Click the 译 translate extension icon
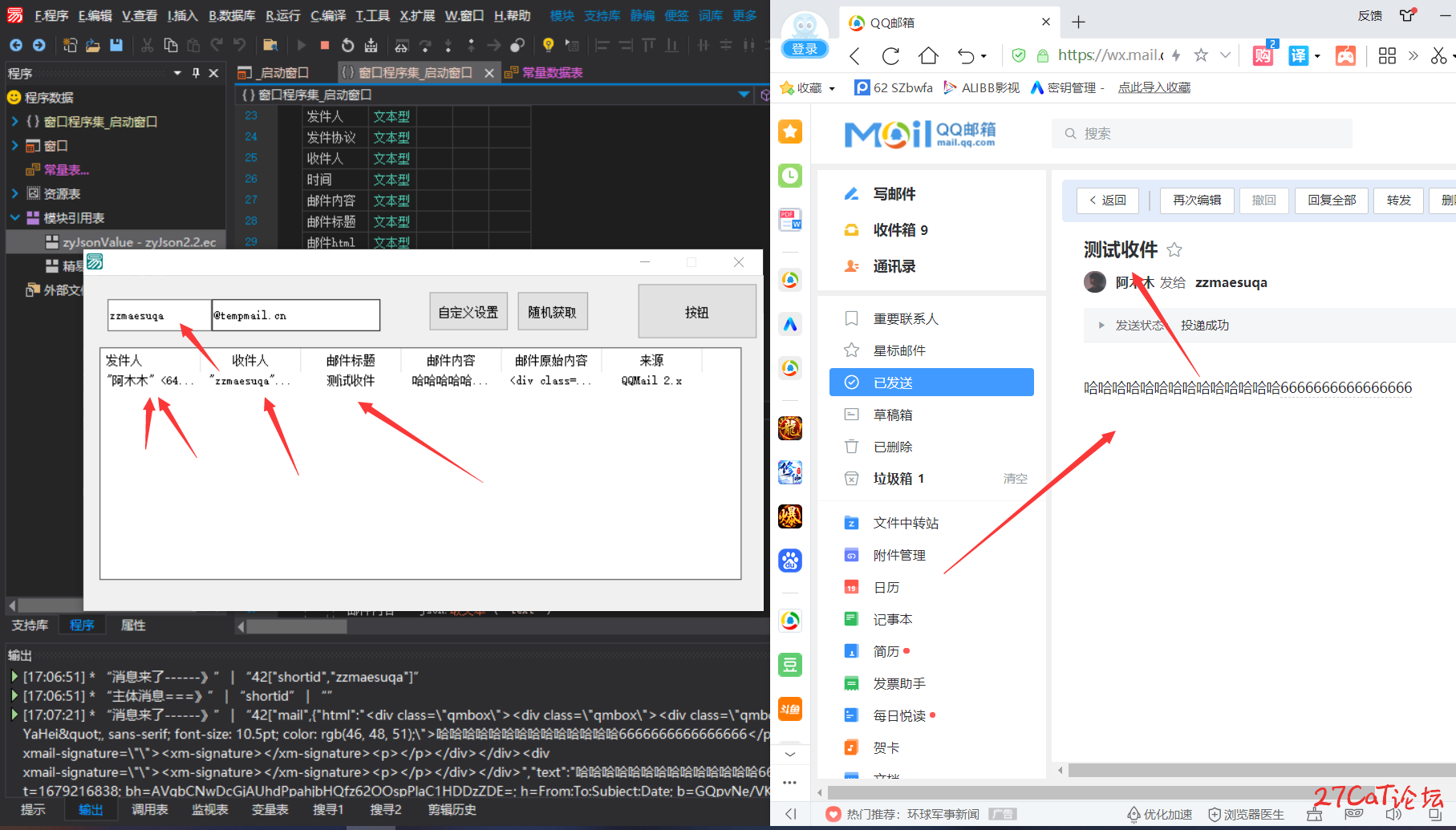This screenshot has width=1456, height=830. [1298, 55]
